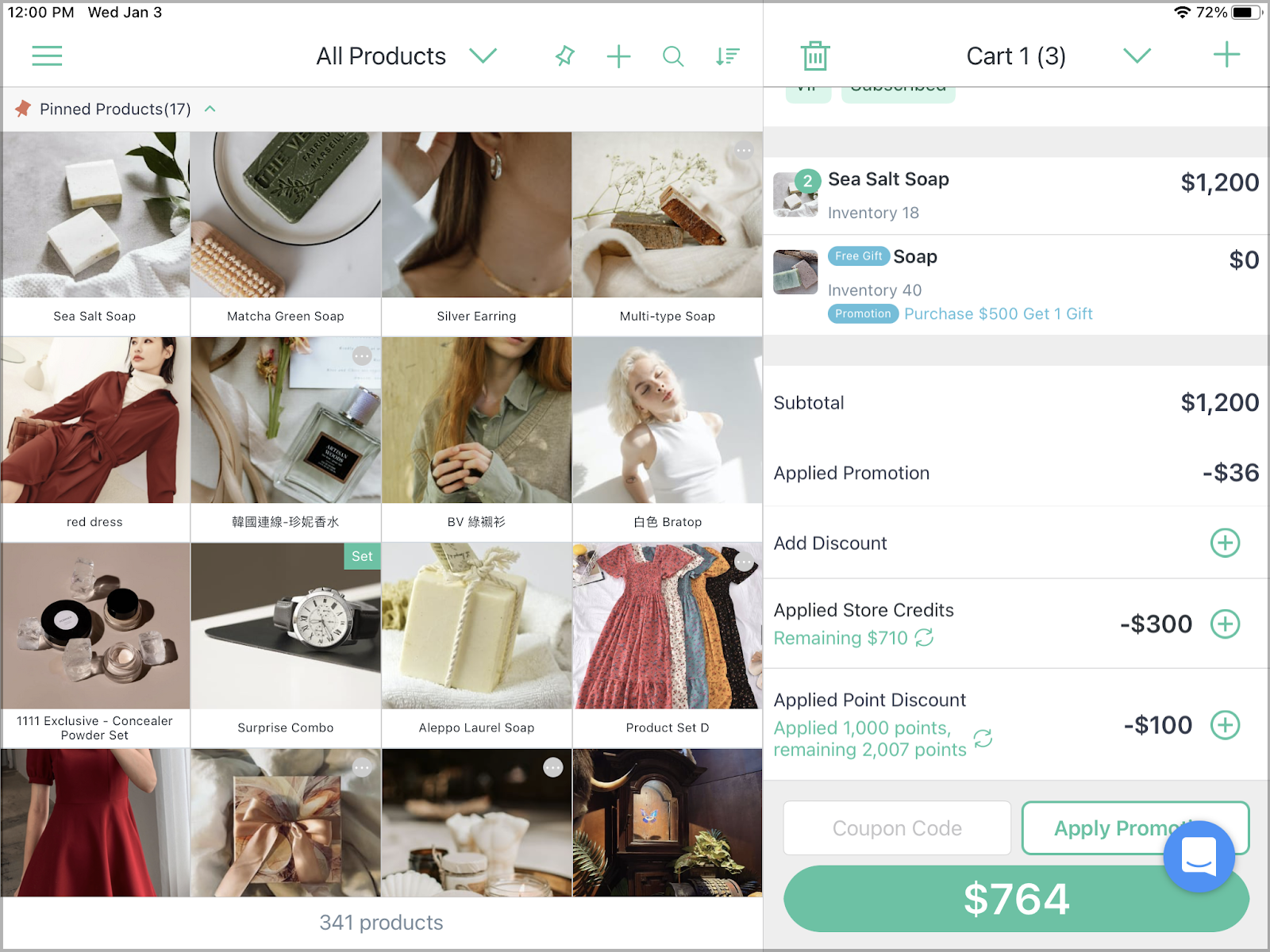Image resolution: width=1270 pixels, height=952 pixels.
Task: Tap the red short dress product
Action: click(x=95, y=823)
